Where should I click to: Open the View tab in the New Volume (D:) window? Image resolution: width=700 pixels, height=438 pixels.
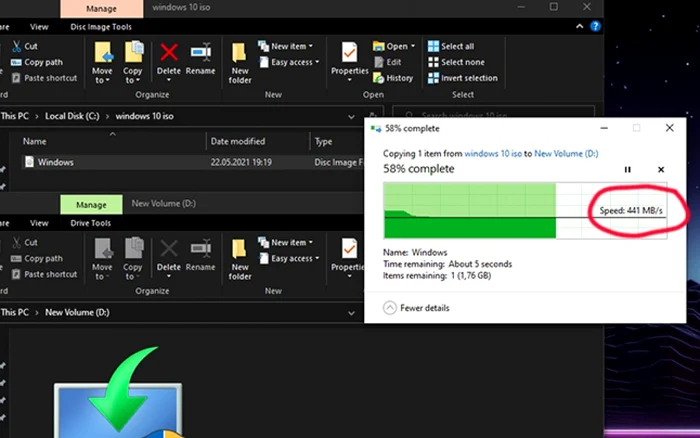[x=39, y=223]
